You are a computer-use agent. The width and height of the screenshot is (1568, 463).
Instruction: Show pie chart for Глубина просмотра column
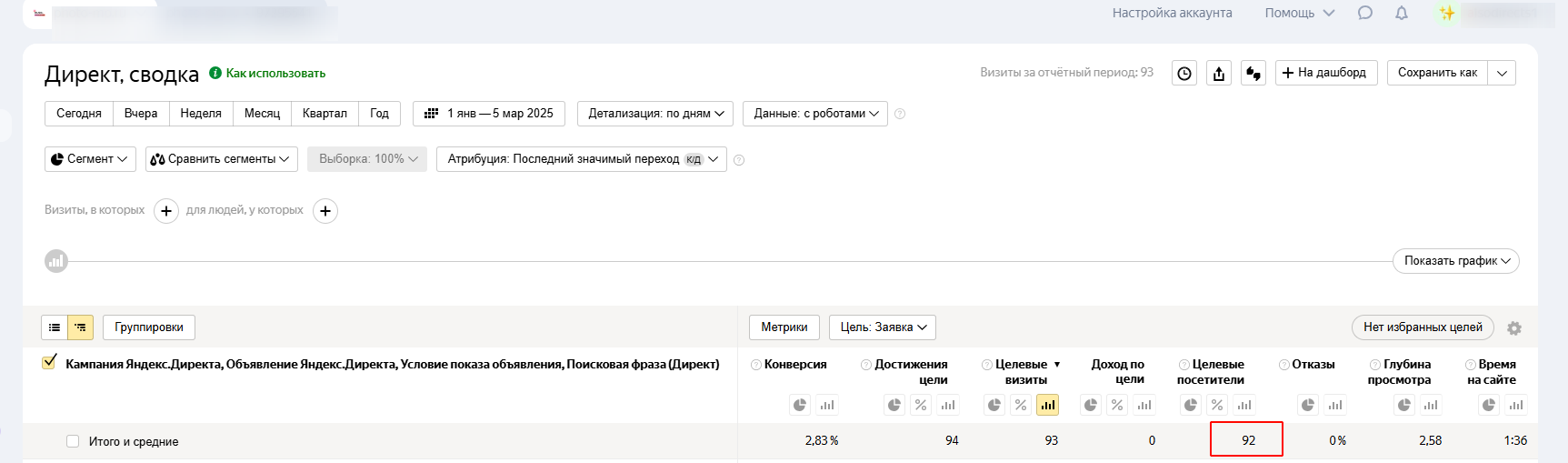click(1404, 405)
